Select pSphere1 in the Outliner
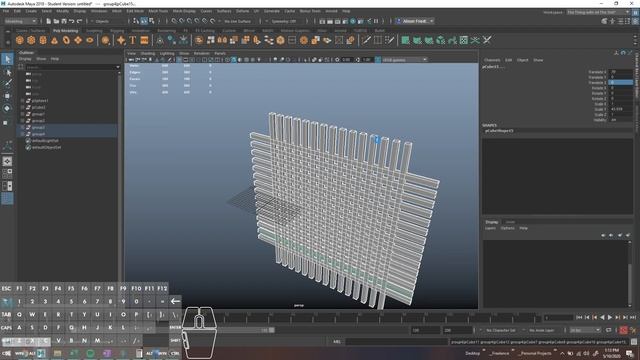The image size is (640, 360). pyautogui.click(x=40, y=100)
